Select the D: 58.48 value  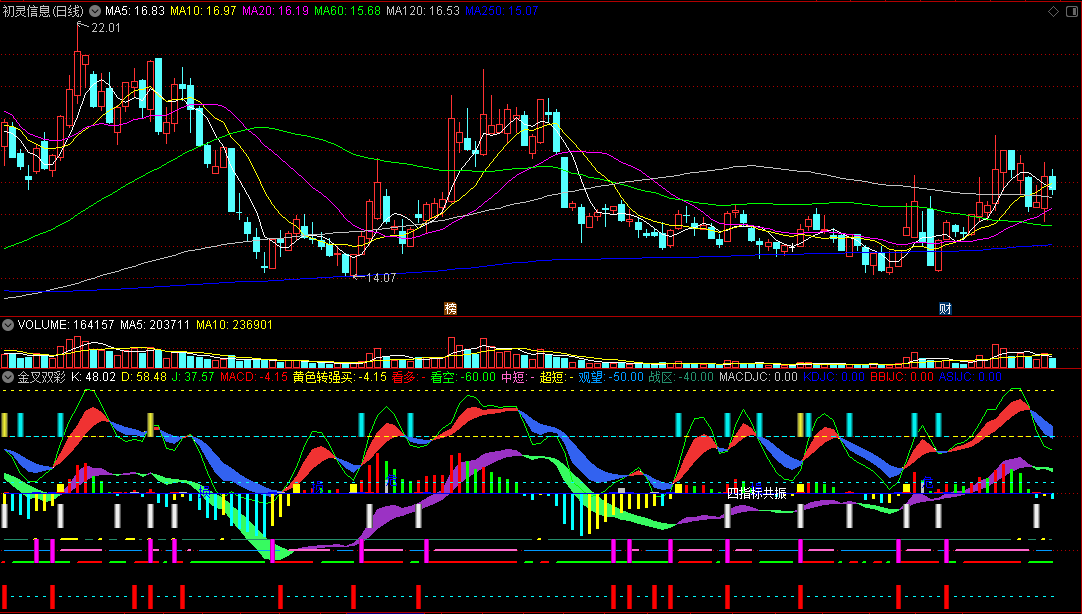144,377
